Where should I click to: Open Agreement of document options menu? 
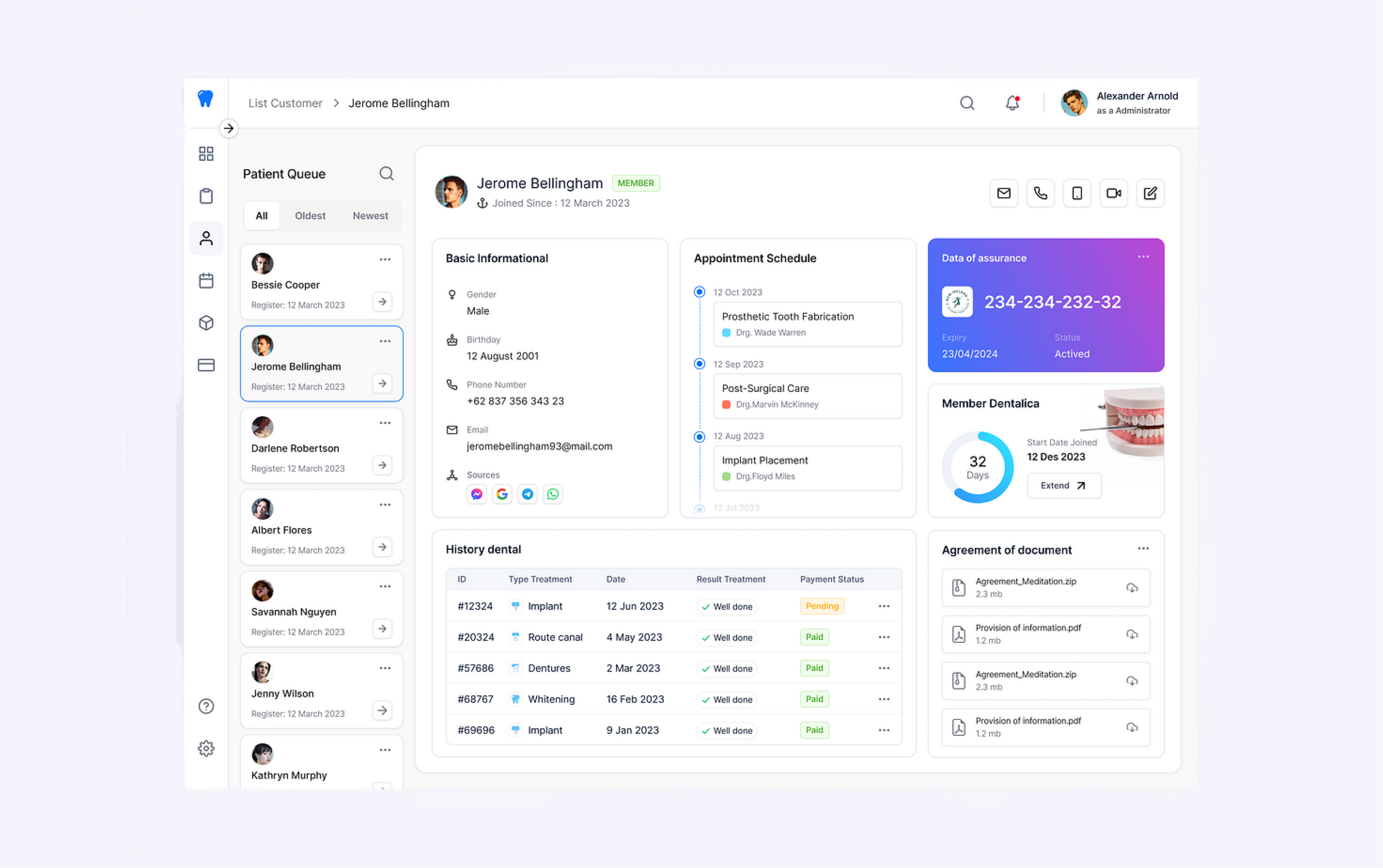pyautogui.click(x=1143, y=549)
